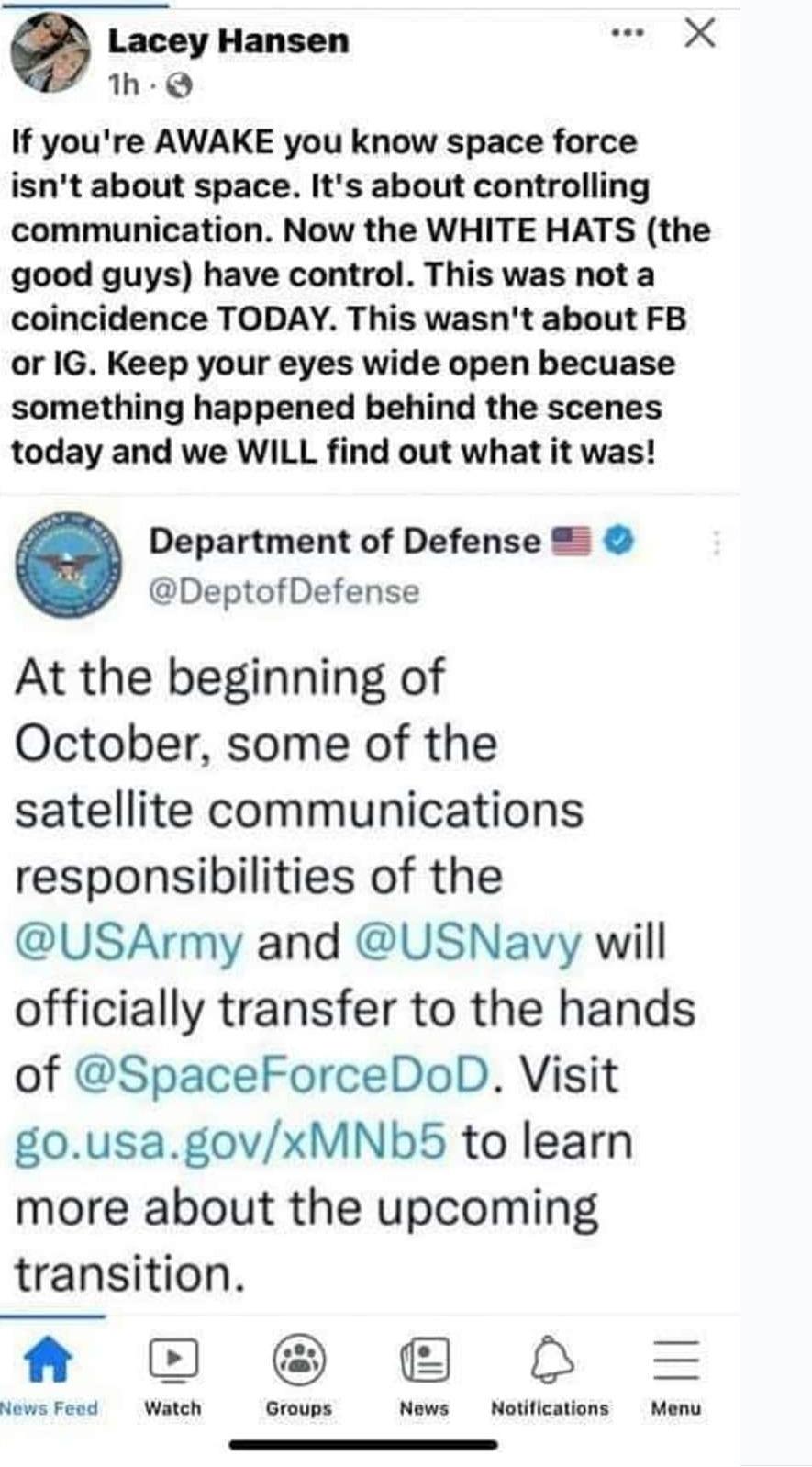Click Lacey Hansen's profile picture
The image size is (812, 1467).
(x=50, y=54)
